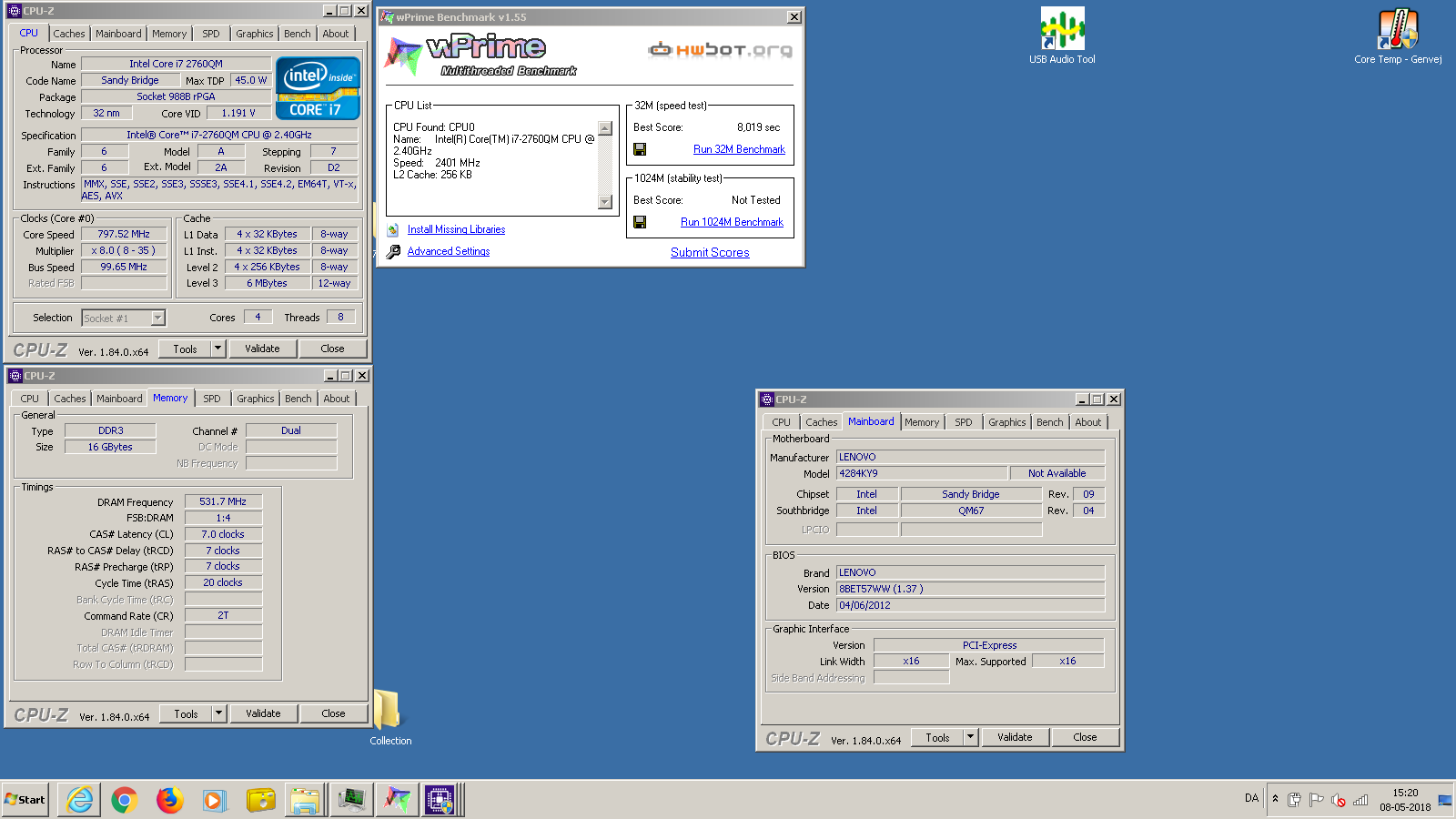Screen dimensions: 1456x819
Task: Click the Intel Core i7 logo badge
Action: 318,88
